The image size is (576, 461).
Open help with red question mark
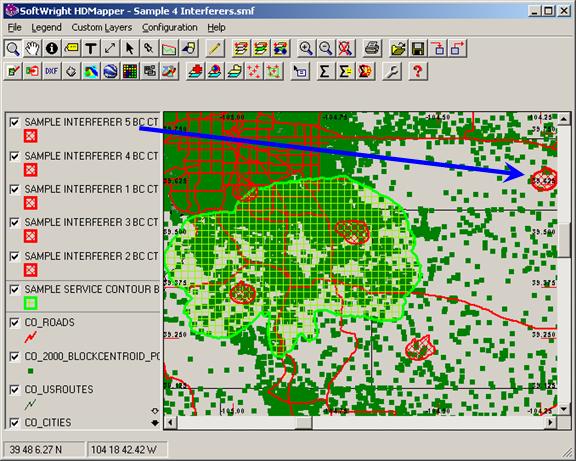pyautogui.click(x=418, y=71)
